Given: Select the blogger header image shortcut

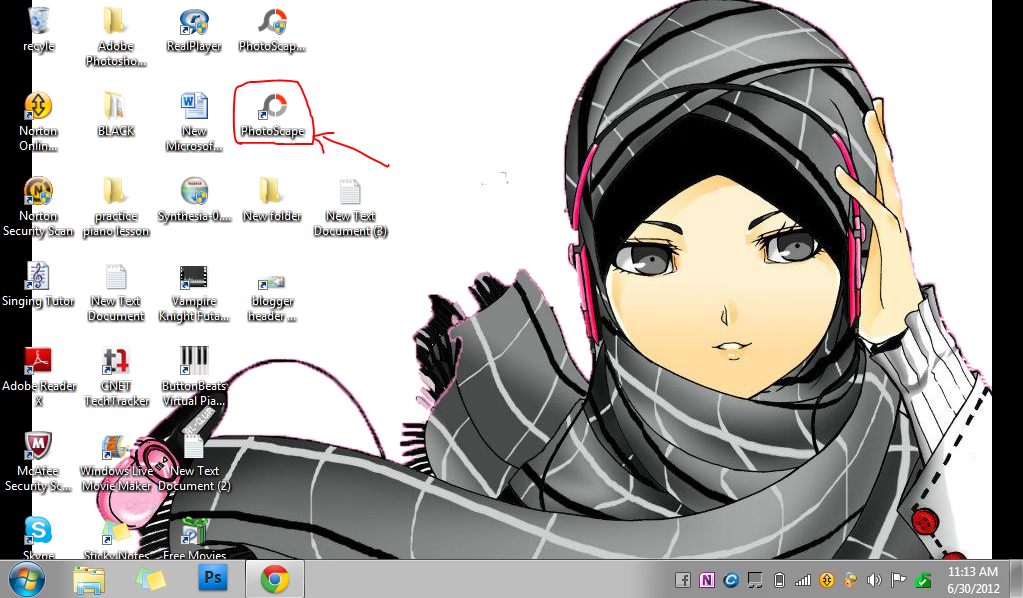Looking at the screenshot, I should [x=272, y=299].
